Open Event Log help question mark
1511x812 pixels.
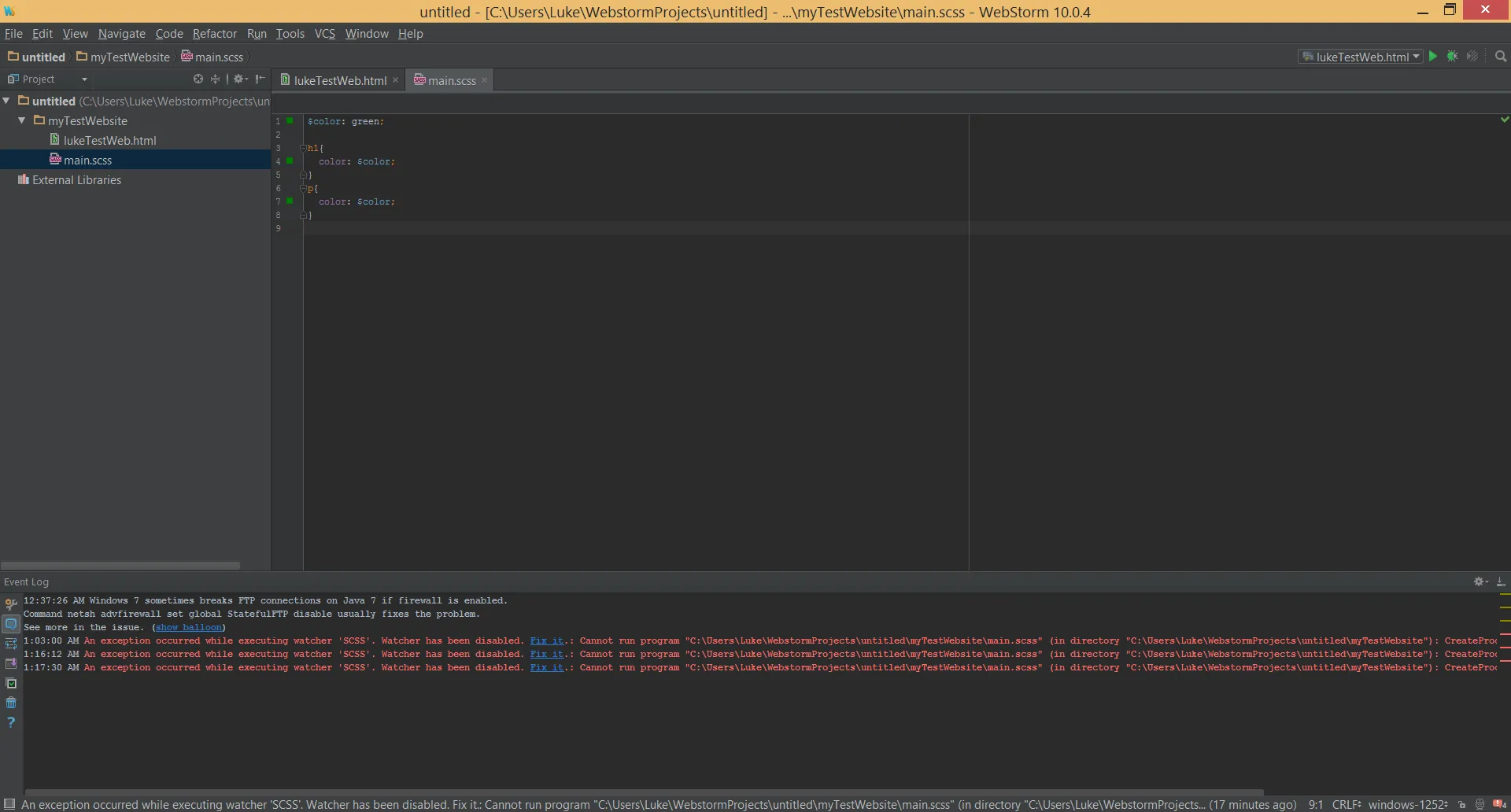click(11, 722)
